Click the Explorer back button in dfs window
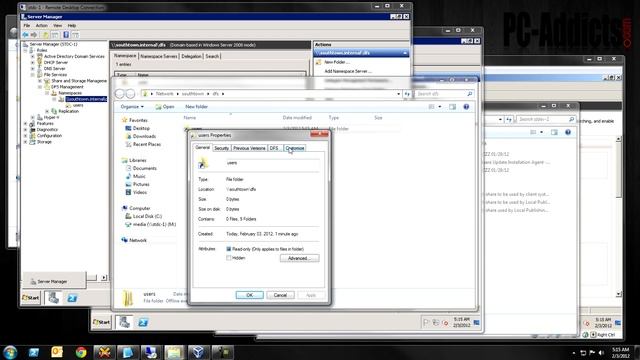Screen dimensions: 640x360 [x=120, y=94]
